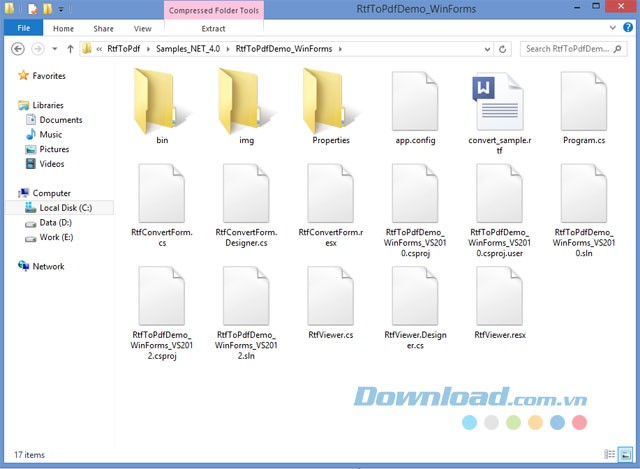Select the convert_sample.rtf Word document icon
The image size is (640, 469).
coord(499,101)
